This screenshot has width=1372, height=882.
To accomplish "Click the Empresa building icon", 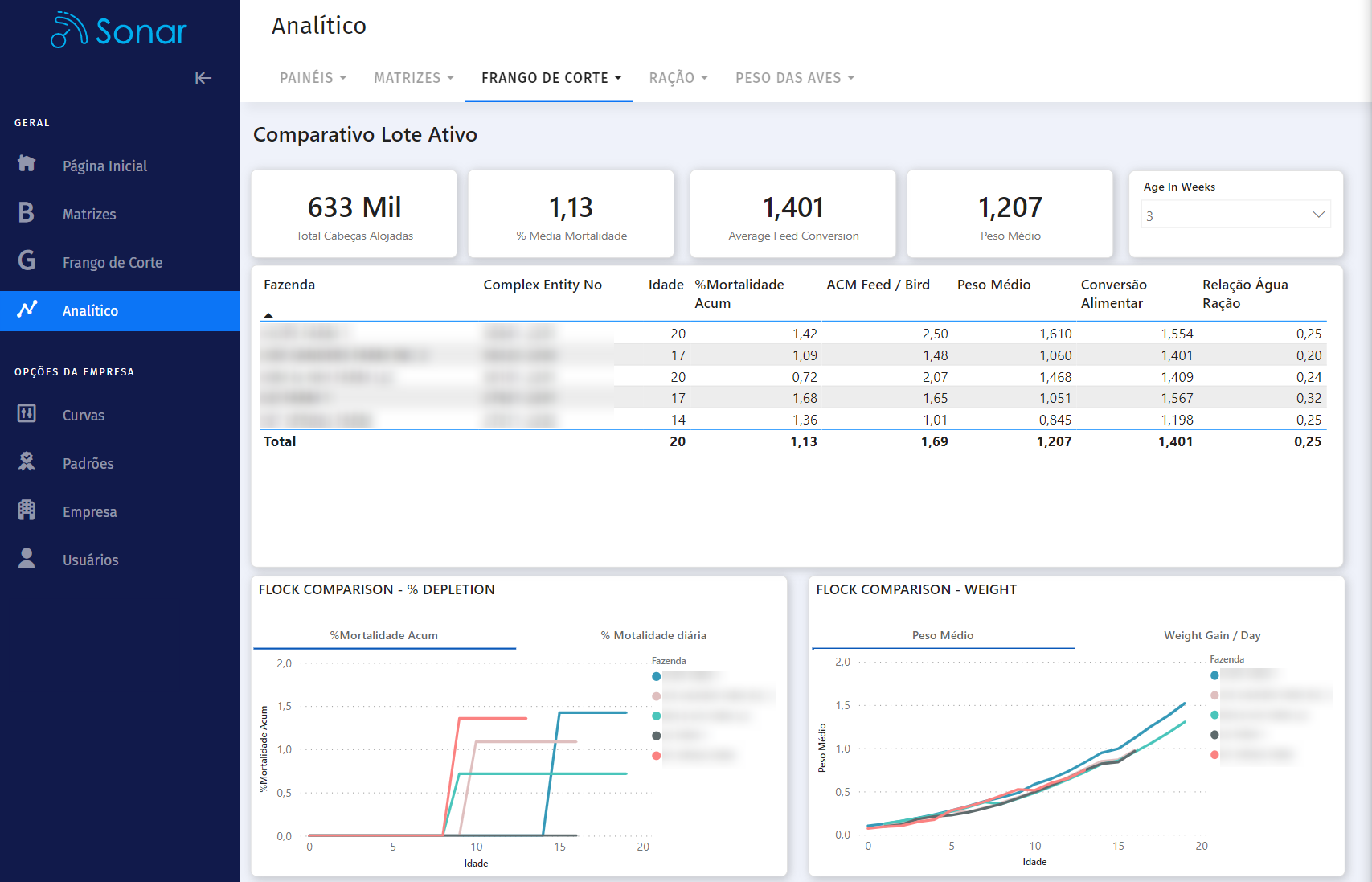I will pyautogui.click(x=27, y=510).
